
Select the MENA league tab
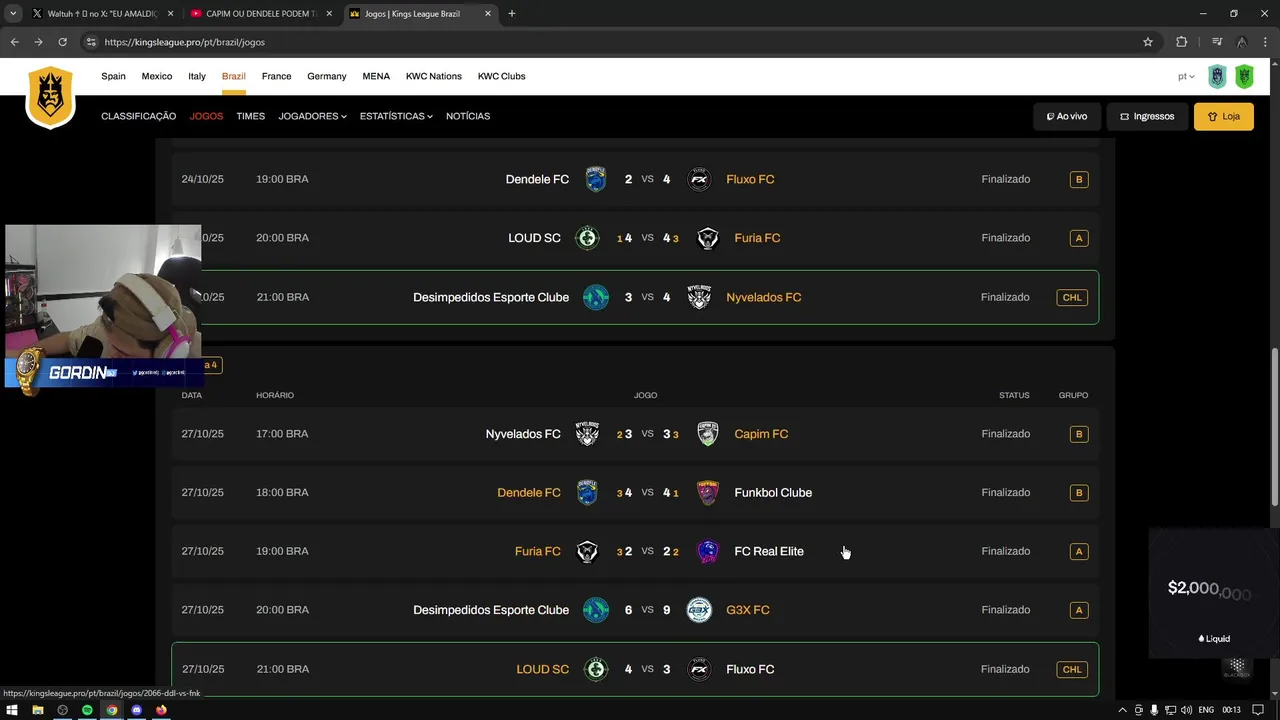click(376, 76)
